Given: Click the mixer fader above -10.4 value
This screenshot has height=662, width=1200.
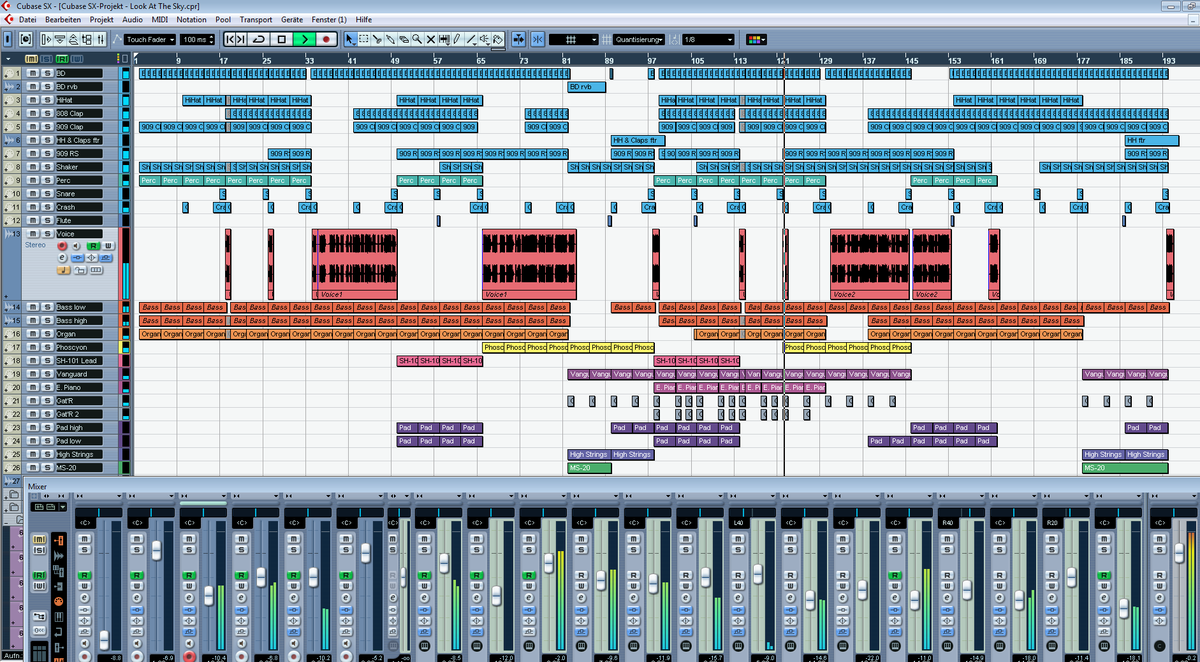Looking at the screenshot, I should point(209,595).
